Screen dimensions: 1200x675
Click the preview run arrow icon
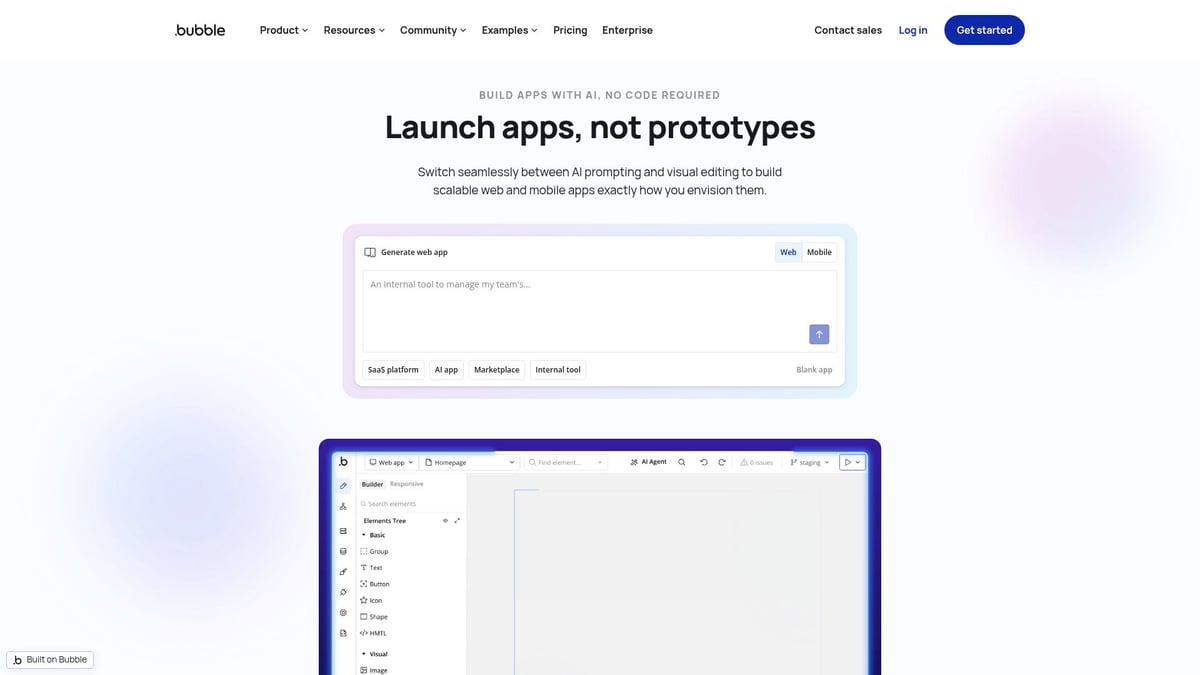(x=849, y=462)
